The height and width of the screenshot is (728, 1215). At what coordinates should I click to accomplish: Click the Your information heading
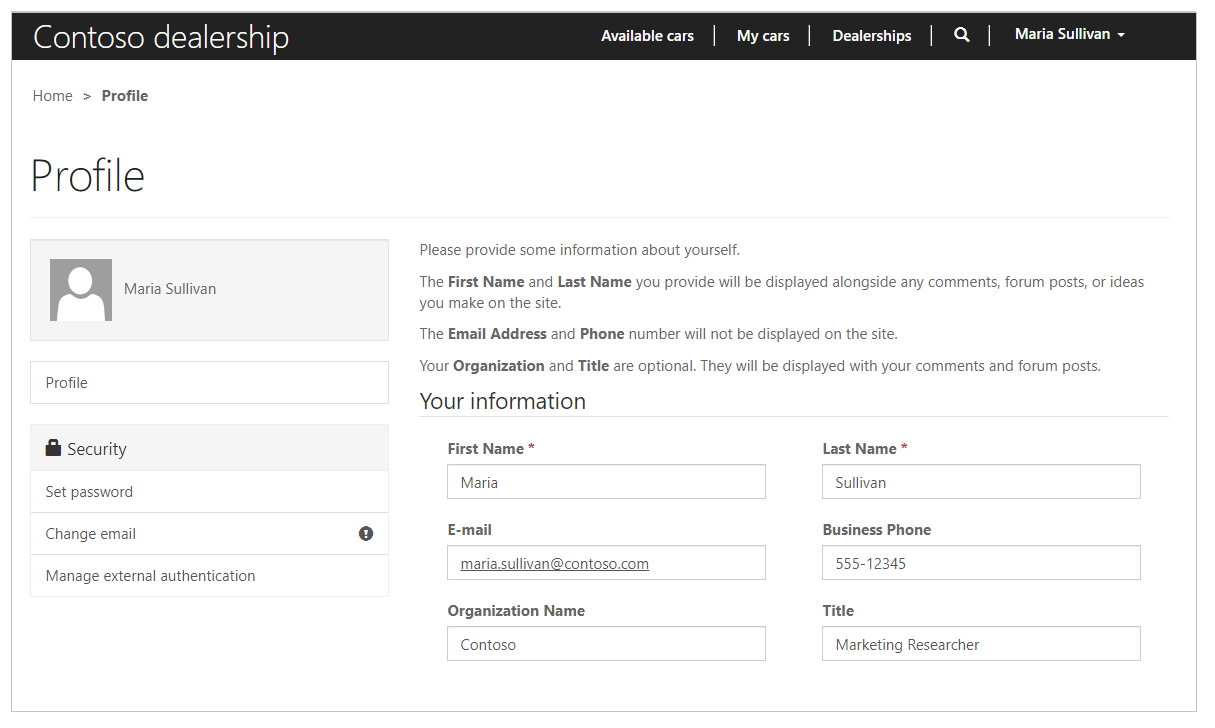(x=502, y=401)
